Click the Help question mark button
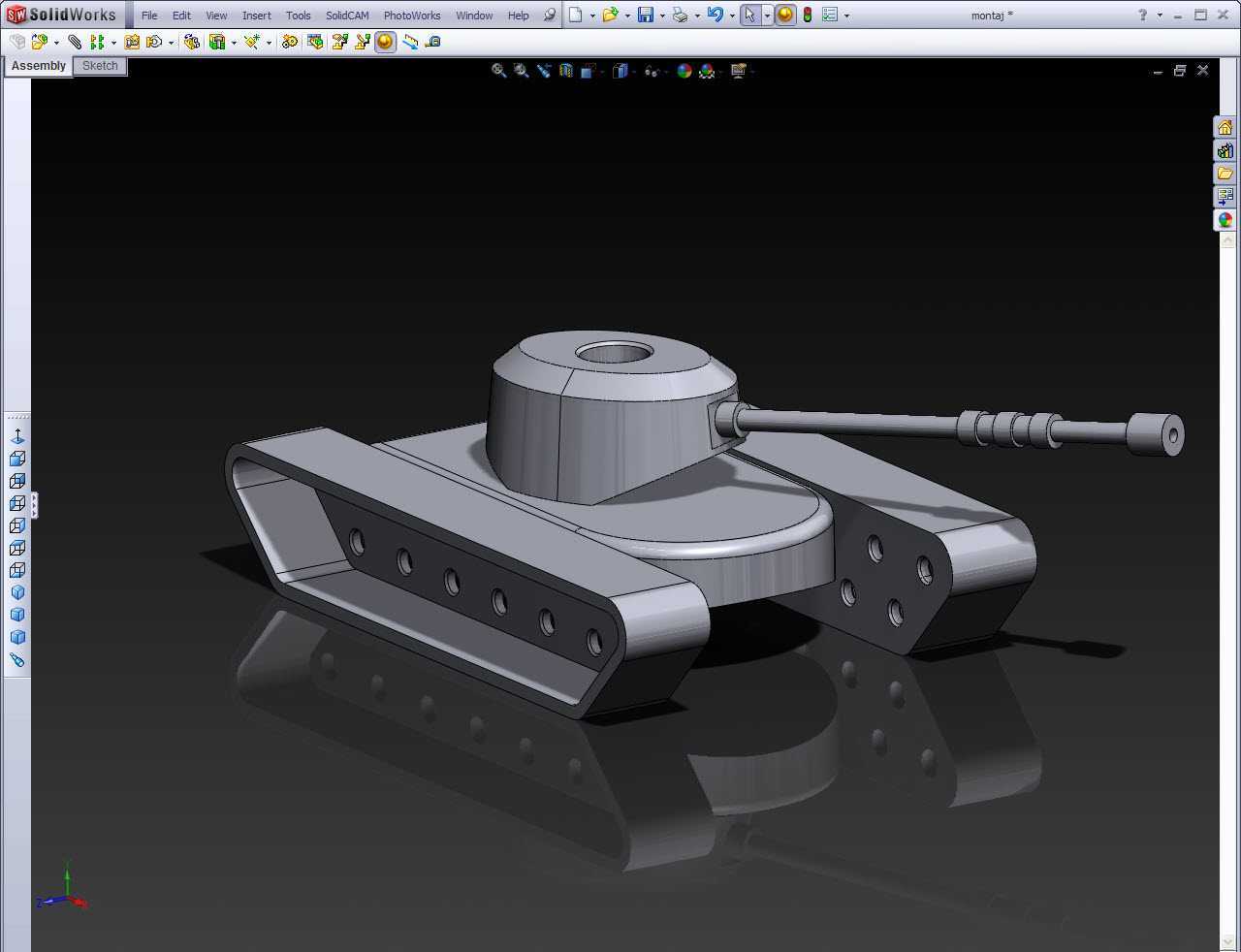 1142,15
